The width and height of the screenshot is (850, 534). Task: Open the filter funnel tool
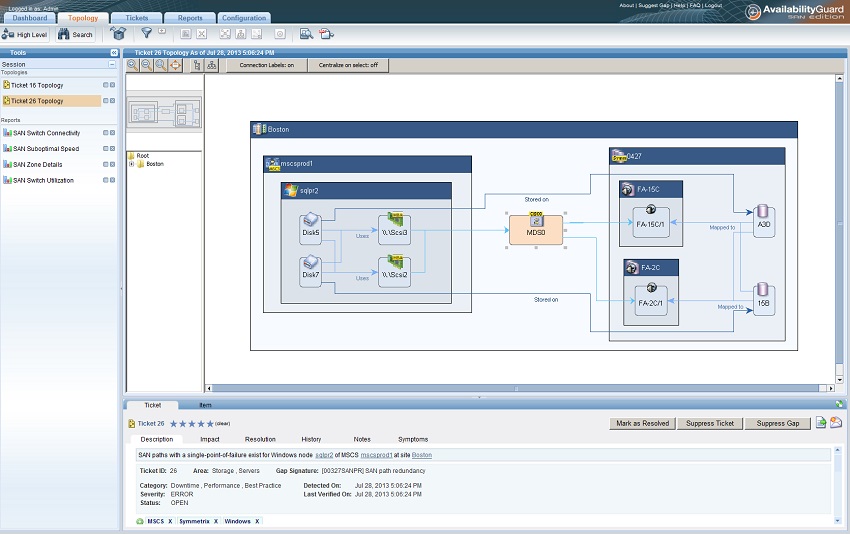(x=146, y=33)
